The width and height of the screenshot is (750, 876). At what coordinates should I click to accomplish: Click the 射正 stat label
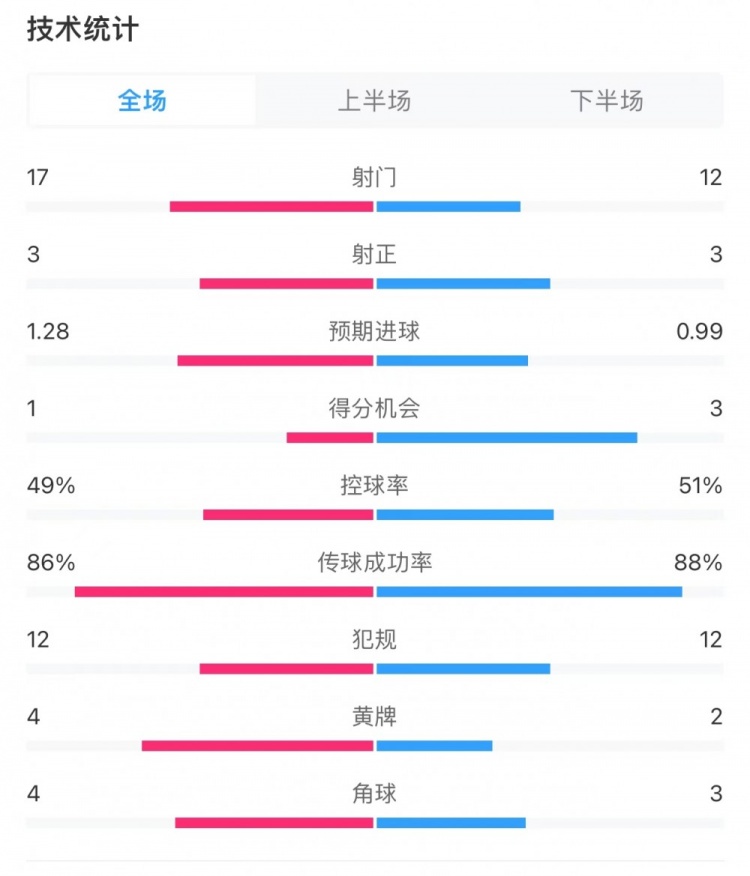coord(374,255)
